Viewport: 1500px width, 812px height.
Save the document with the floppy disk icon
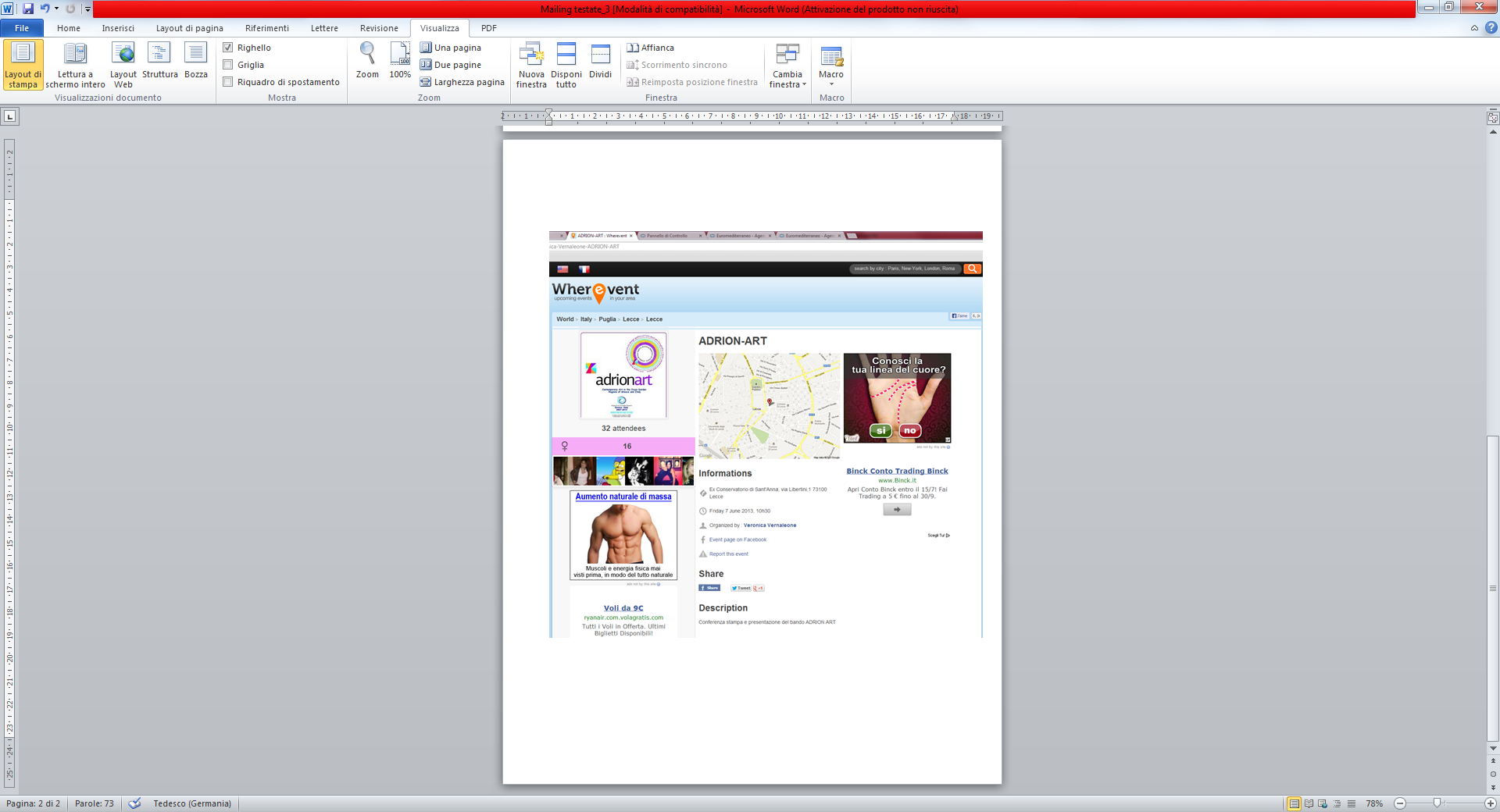pos(28,9)
